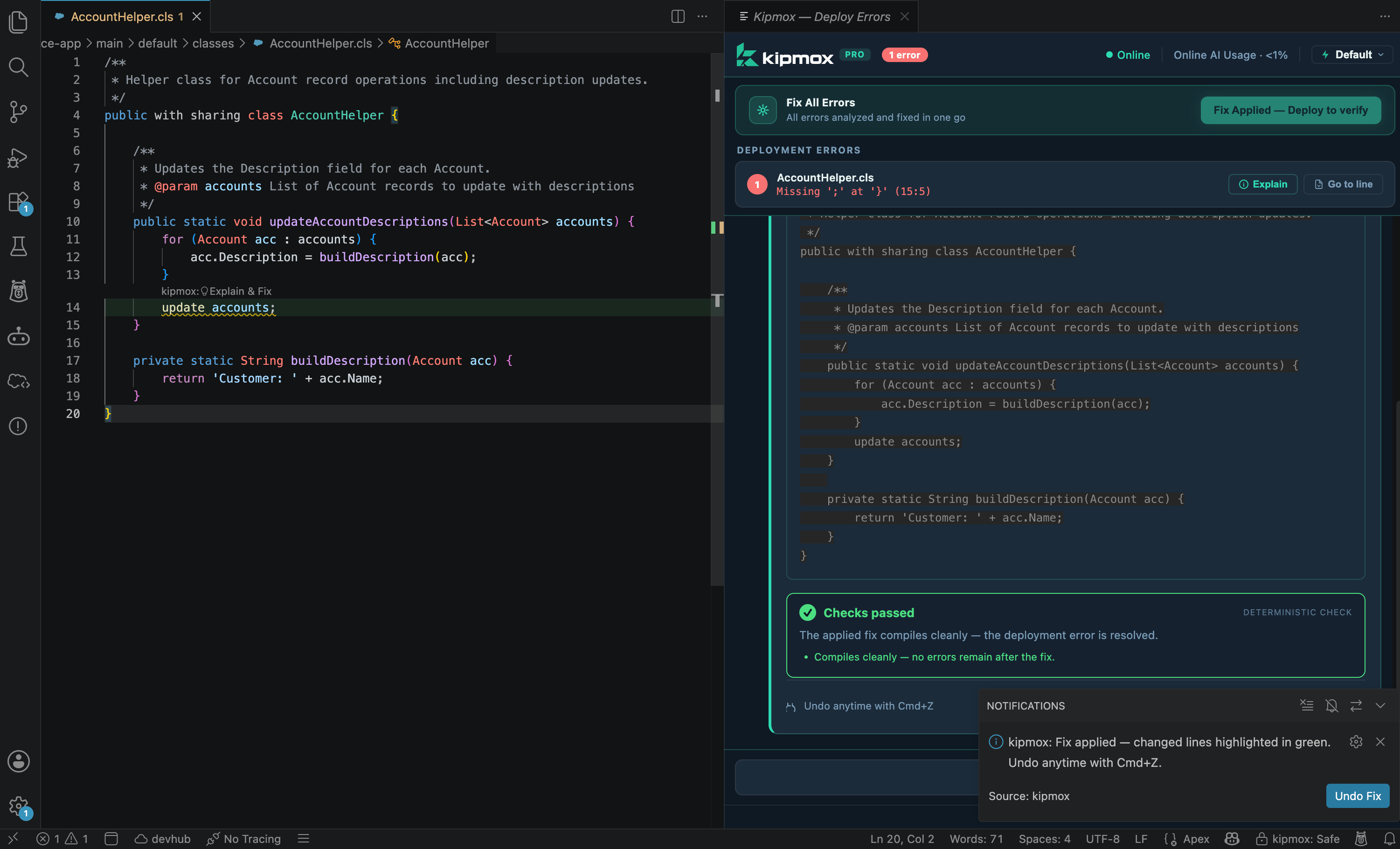Open the Accounts menu icon
Viewport: 1400px width, 849px height.
[19, 761]
